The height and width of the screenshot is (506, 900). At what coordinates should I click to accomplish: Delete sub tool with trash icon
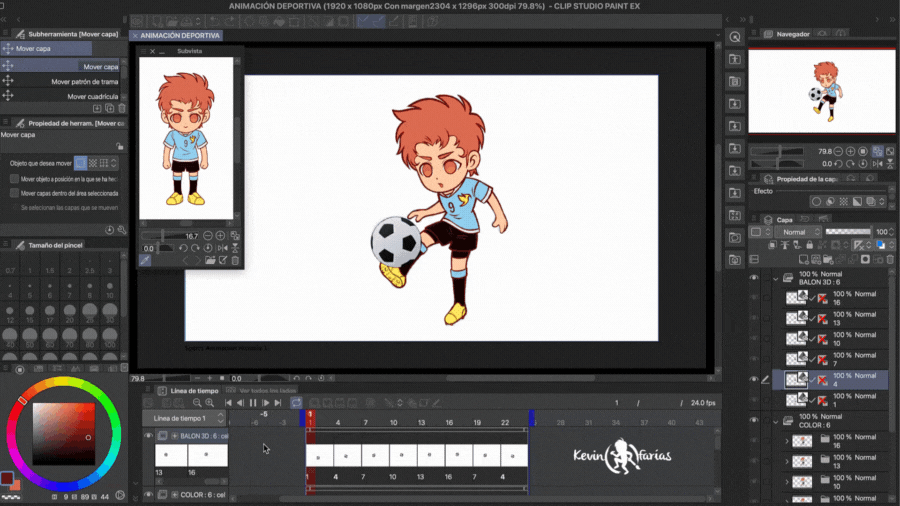tap(122, 108)
